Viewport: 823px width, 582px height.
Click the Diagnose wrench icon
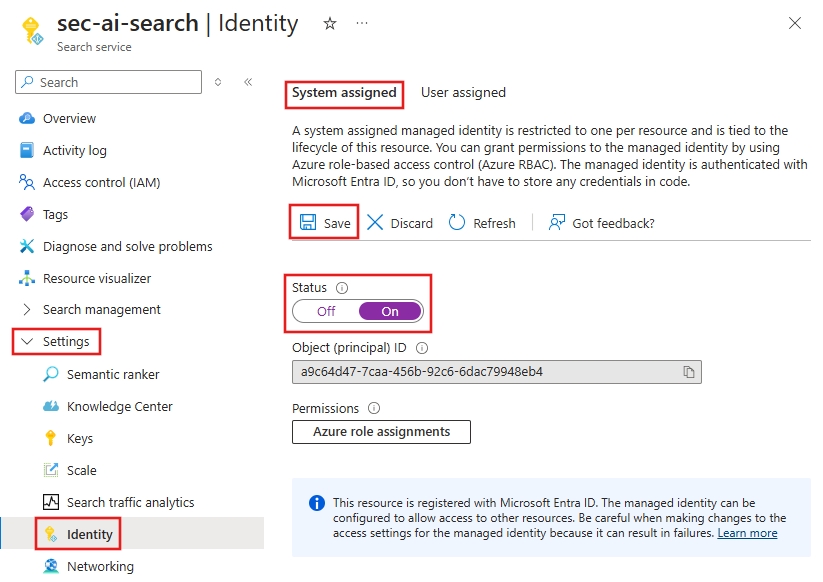click(x=27, y=246)
